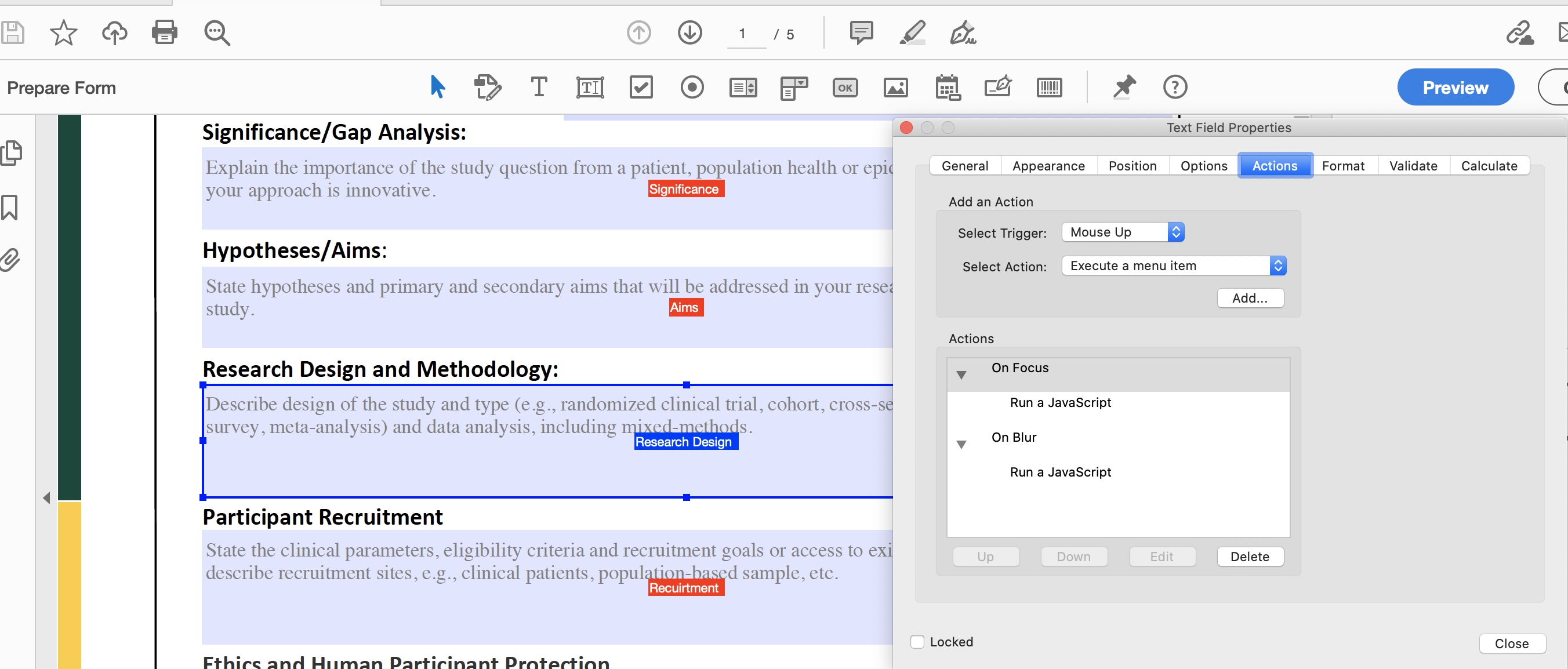Delete the selected action
The image size is (1568, 669).
pyautogui.click(x=1250, y=557)
